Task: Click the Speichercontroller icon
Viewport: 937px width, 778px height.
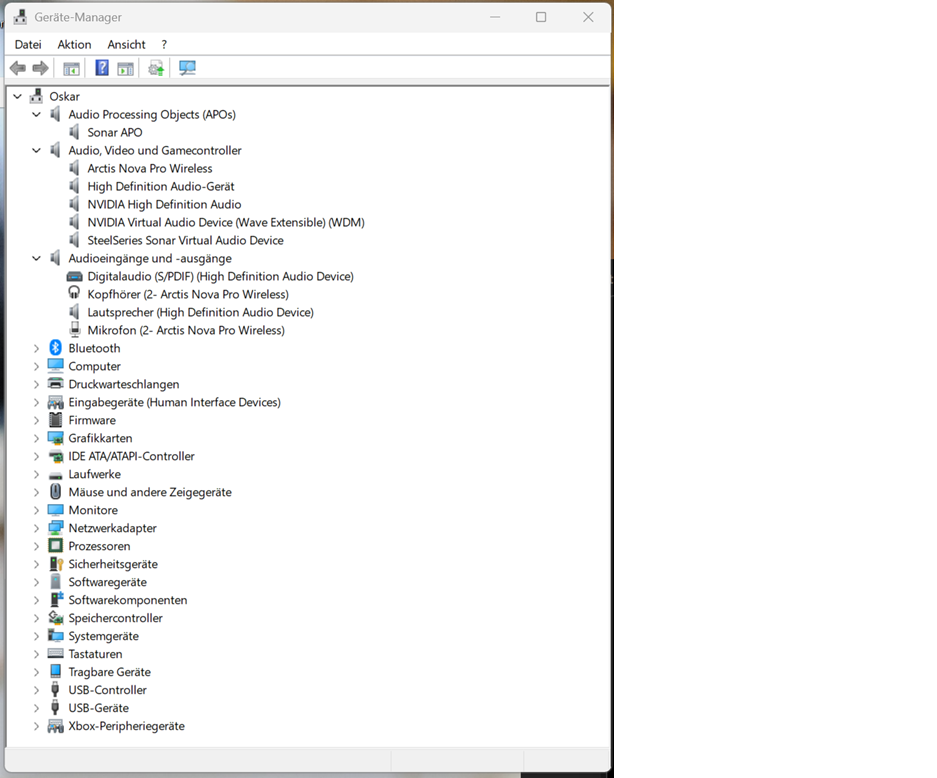Action: [x=56, y=617]
